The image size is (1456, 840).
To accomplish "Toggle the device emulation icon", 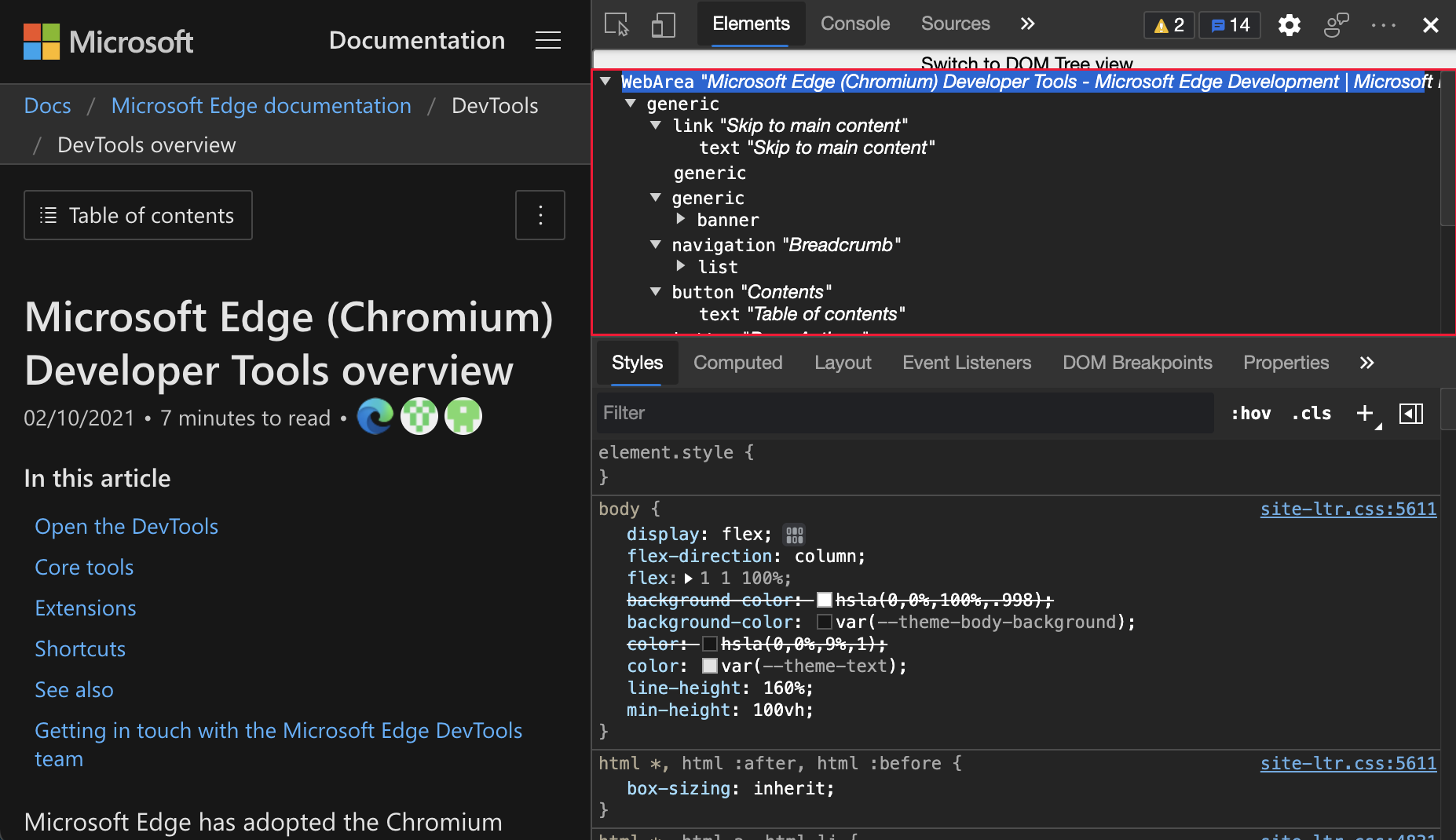I will tap(664, 24).
